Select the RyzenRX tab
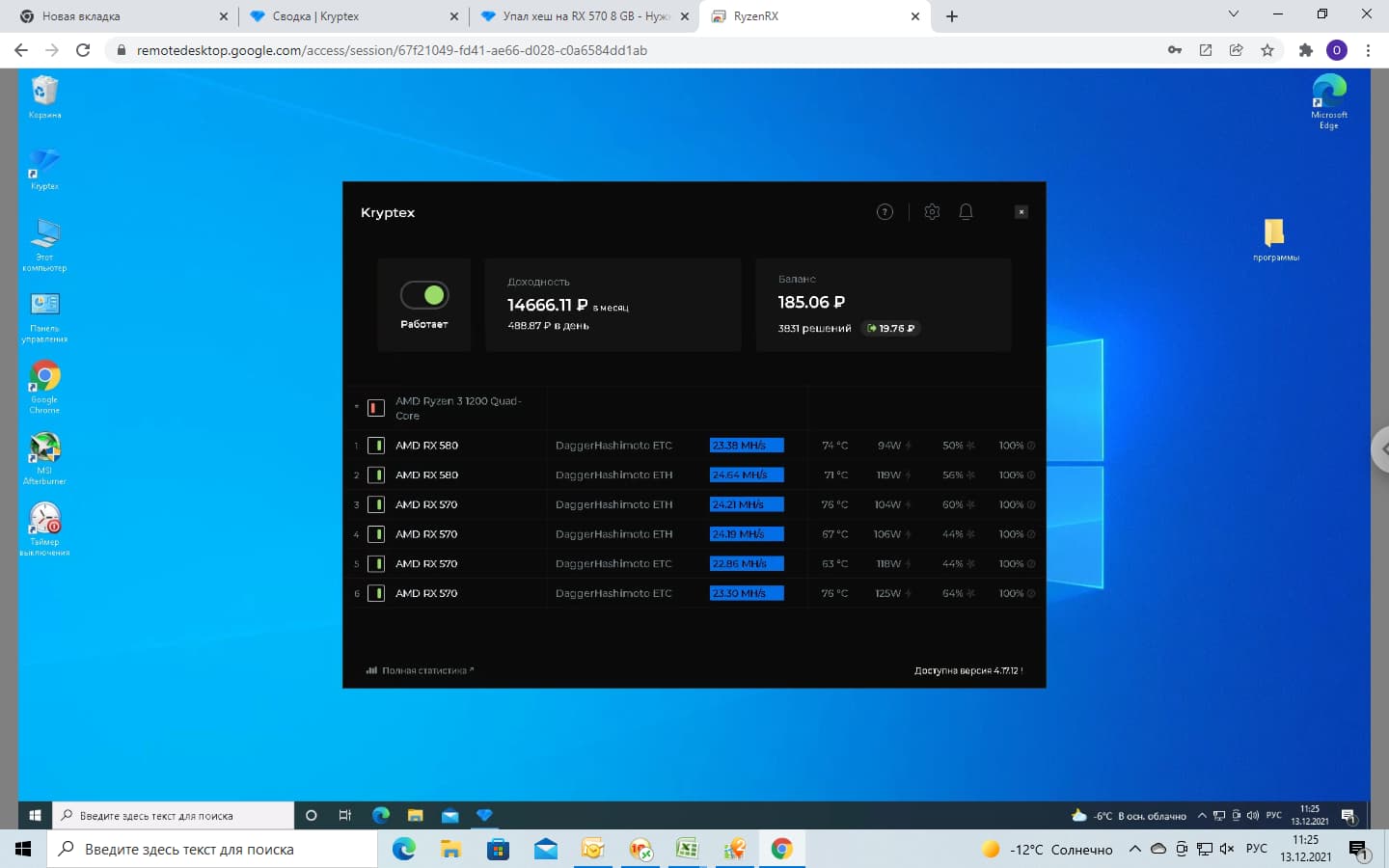Image resolution: width=1389 pixels, height=868 pixels. pyautogui.click(x=814, y=16)
